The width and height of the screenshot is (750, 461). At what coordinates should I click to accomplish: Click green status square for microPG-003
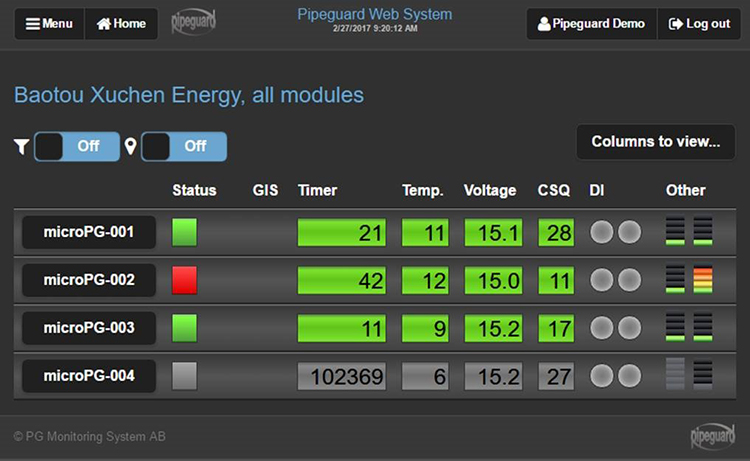click(185, 328)
